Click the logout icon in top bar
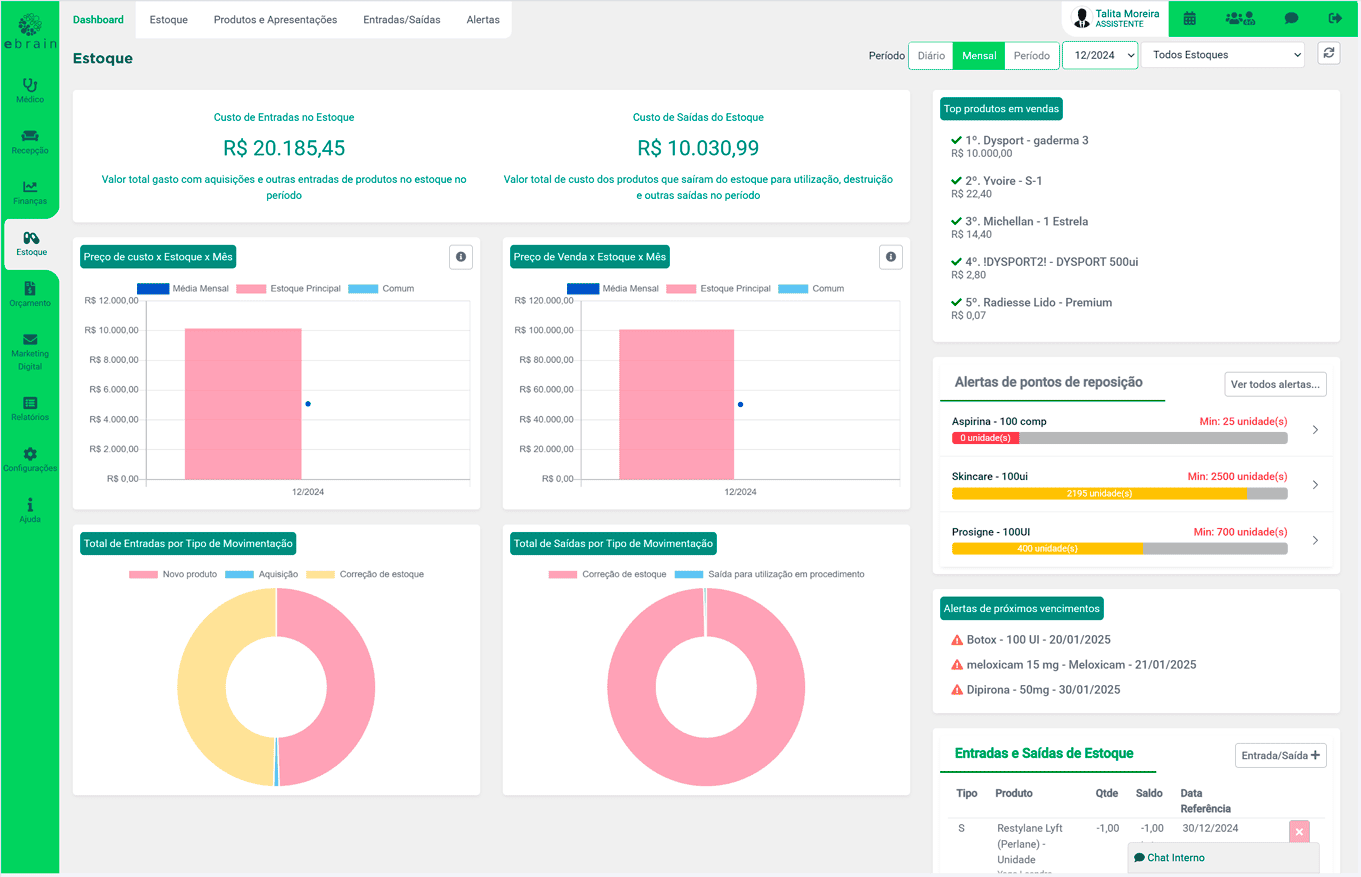The height and width of the screenshot is (877, 1361). click(x=1335, y=18)
